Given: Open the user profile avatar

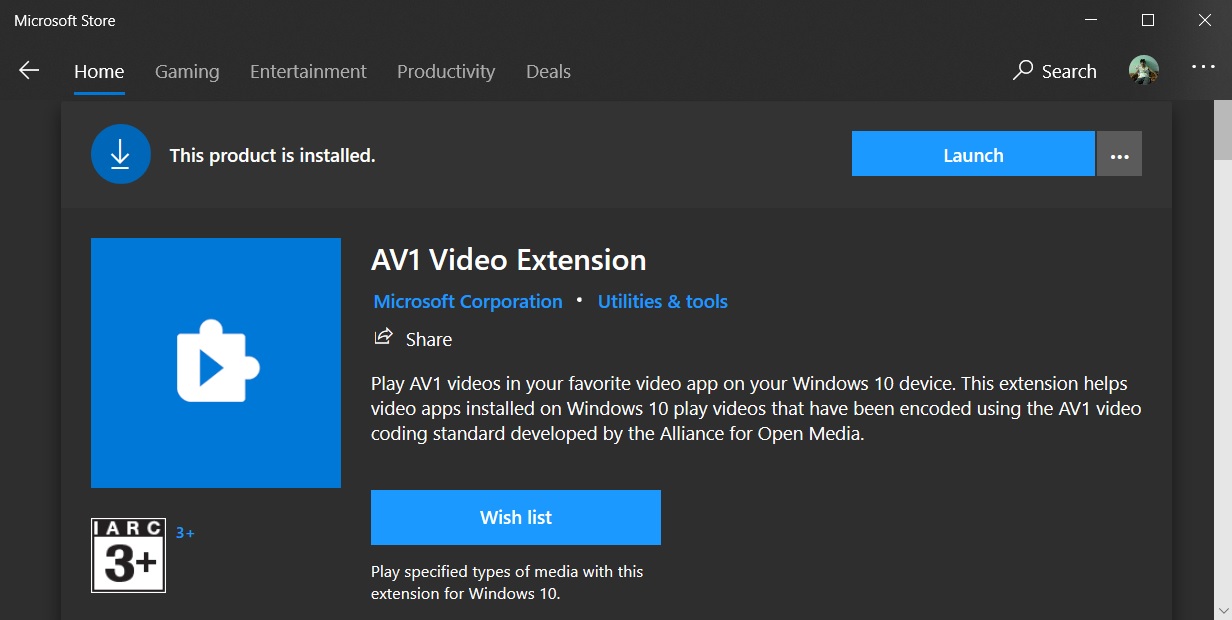Looking at the screenshot, I should [1144, 70].
